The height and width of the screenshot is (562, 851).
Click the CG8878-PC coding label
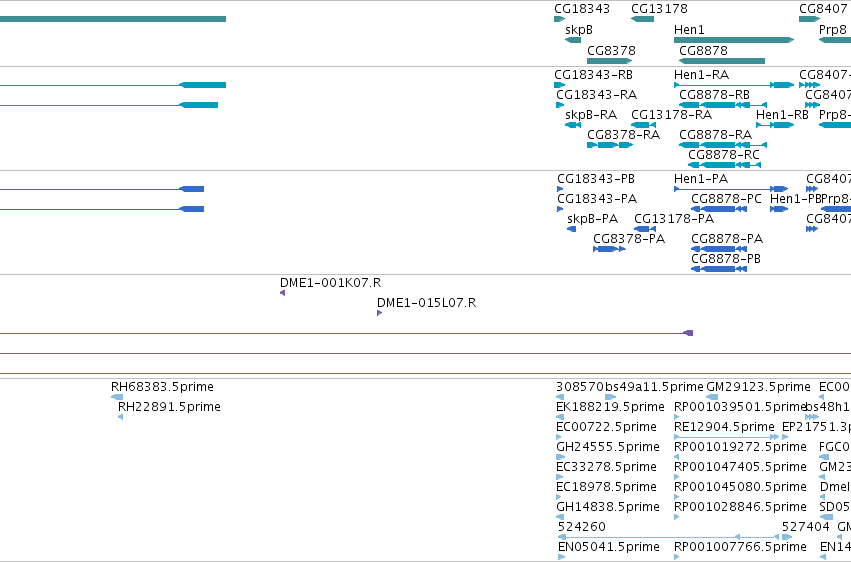(x=726, y=199)
